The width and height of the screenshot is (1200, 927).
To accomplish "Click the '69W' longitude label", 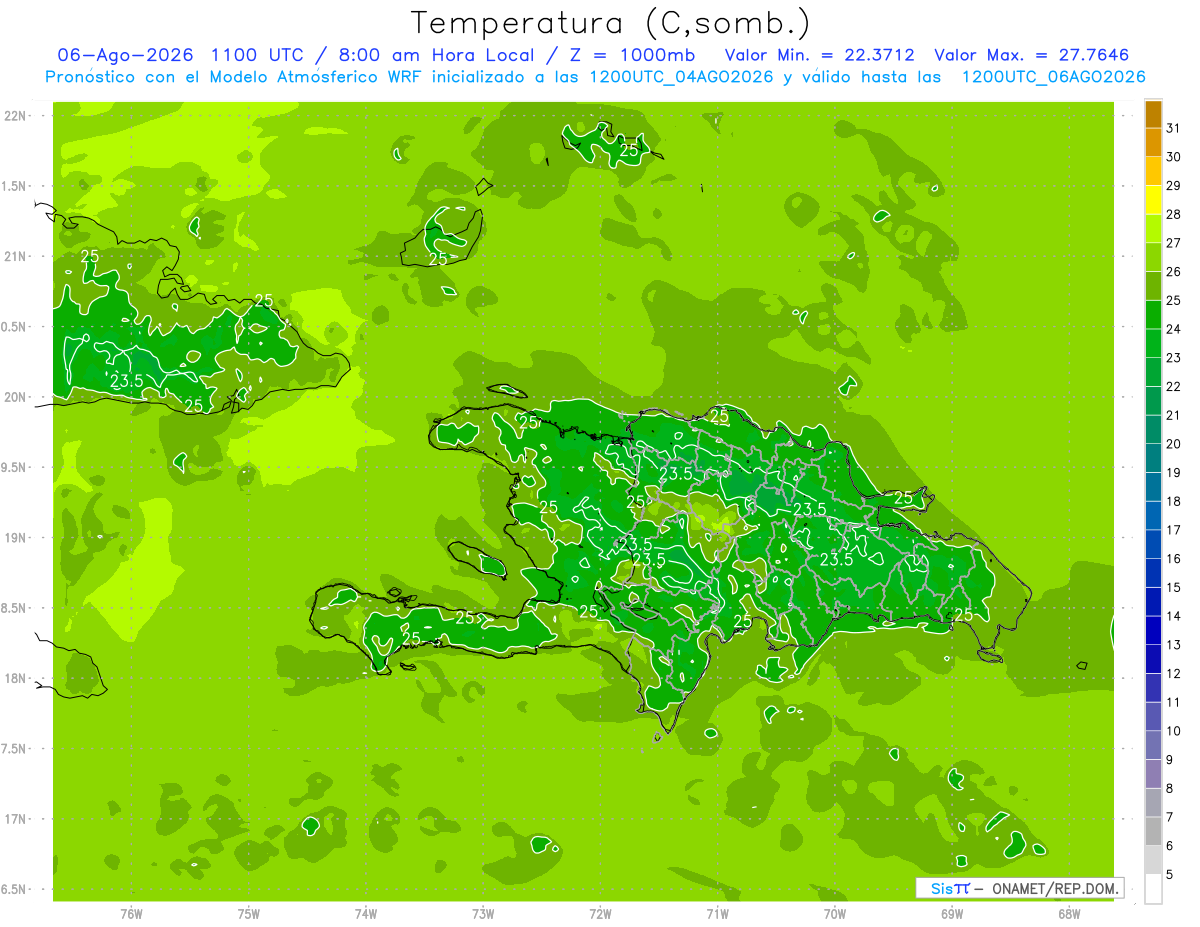I will pos(952,913).
